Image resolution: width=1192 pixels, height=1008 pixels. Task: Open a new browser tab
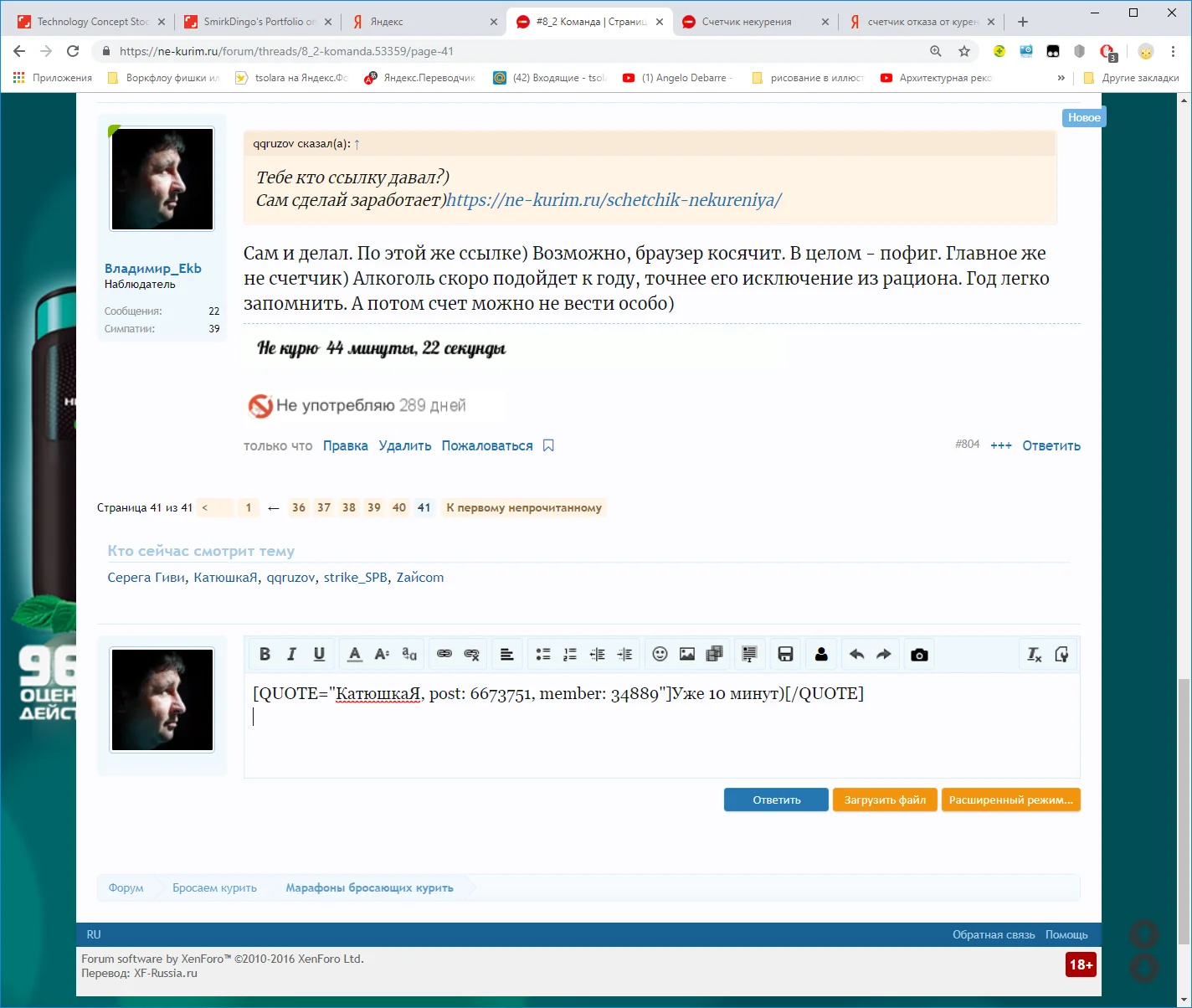[x=1023, y=22]
